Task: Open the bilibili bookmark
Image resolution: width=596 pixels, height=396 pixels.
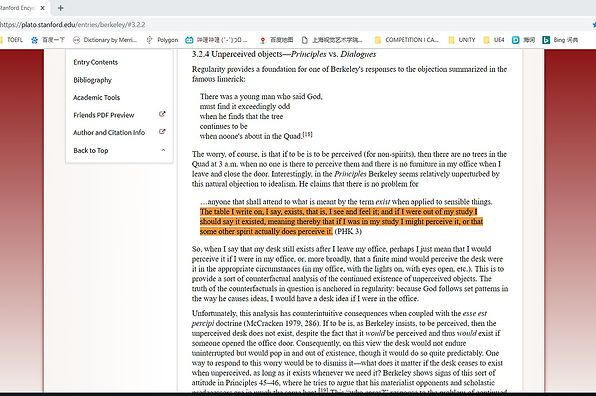Action: click(216, 40)
